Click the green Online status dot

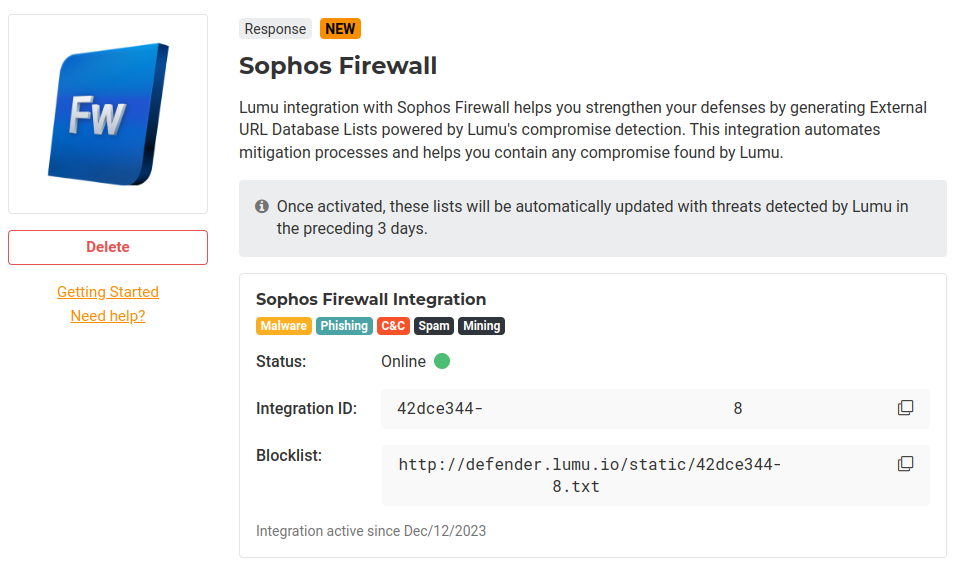[442, 361]
